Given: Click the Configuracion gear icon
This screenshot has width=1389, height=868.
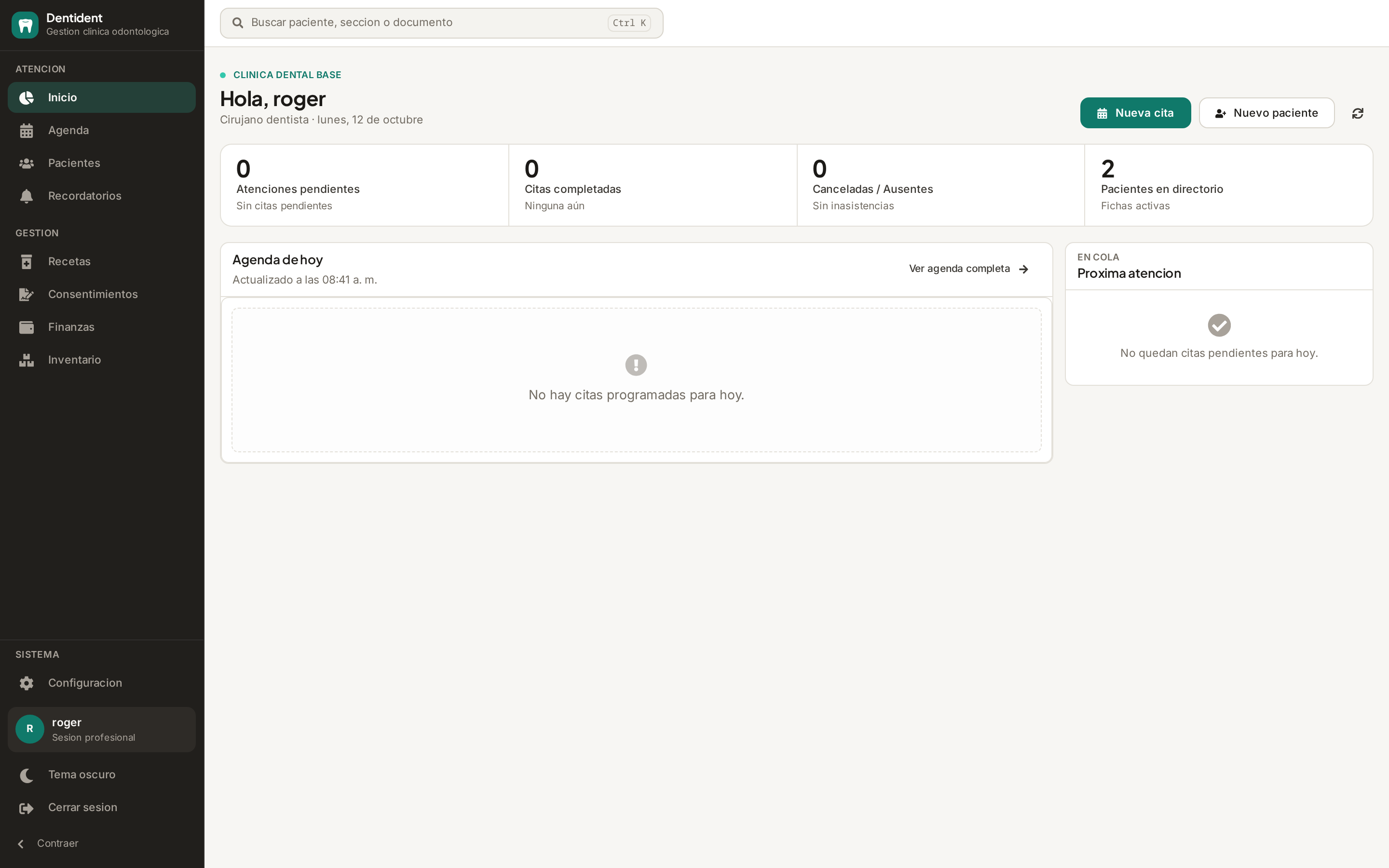Looking at the screenshot, I should [x=27, y=683].
